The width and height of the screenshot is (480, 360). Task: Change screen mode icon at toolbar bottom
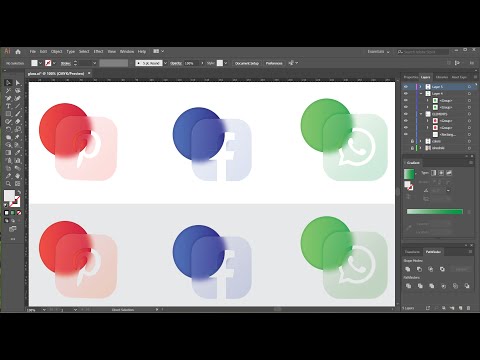[x=13, y=229]
